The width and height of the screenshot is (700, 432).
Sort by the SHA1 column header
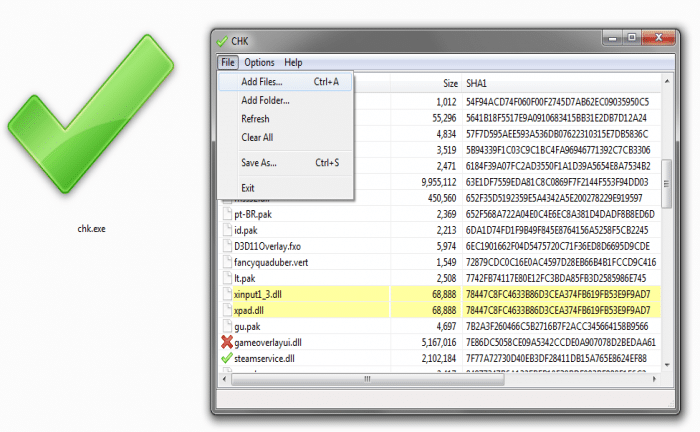click(476, 82)
